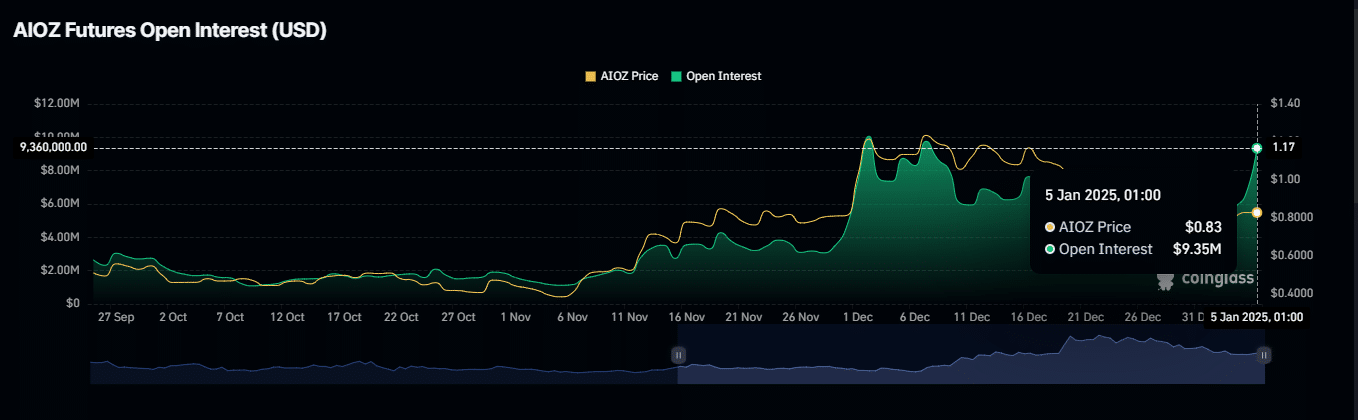1358x420 pixels.
Task: Toggle the Open Interest series label
Action: point(723,76)
